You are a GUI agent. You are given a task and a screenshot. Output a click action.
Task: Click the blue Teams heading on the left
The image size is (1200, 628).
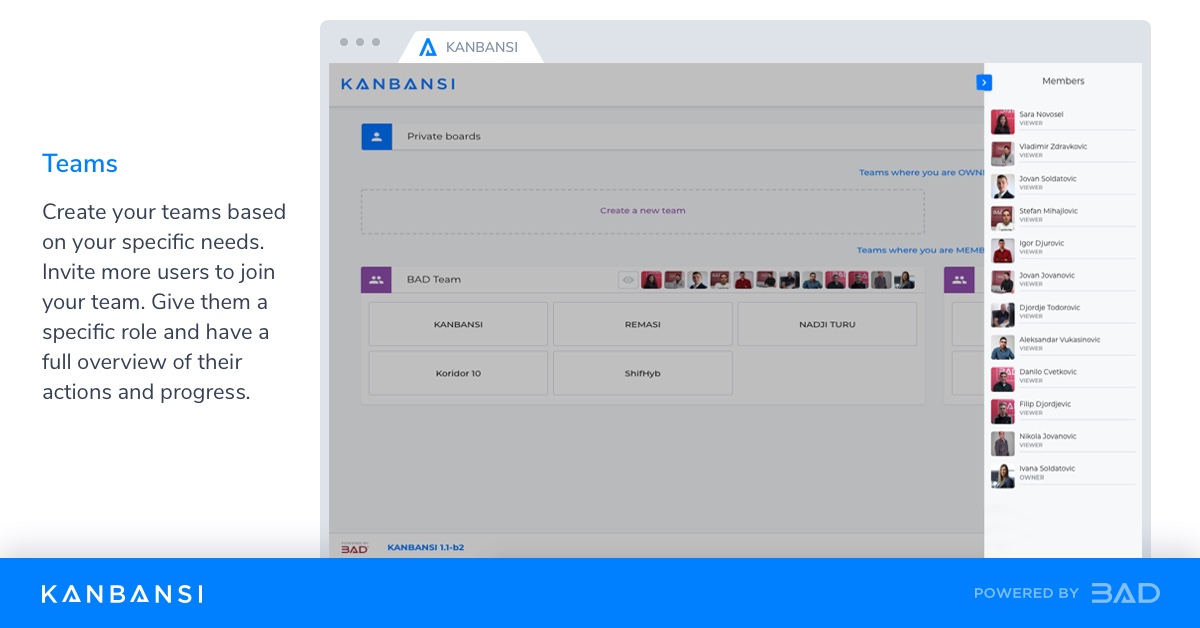80,164
